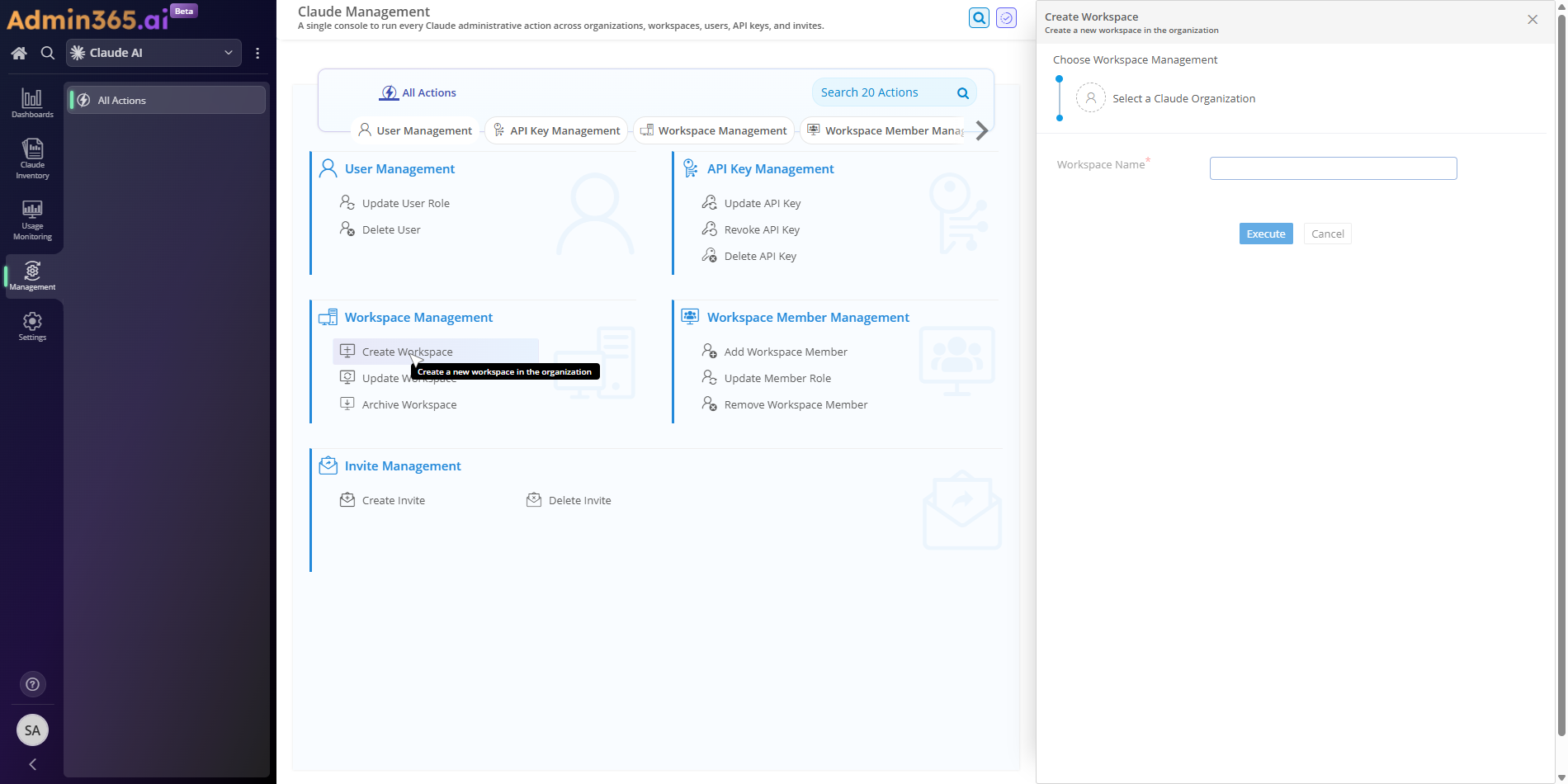Open the Archive Workspace action
Image resolution: width=1568 pixels, height=784 pixels.
[399, 404]
